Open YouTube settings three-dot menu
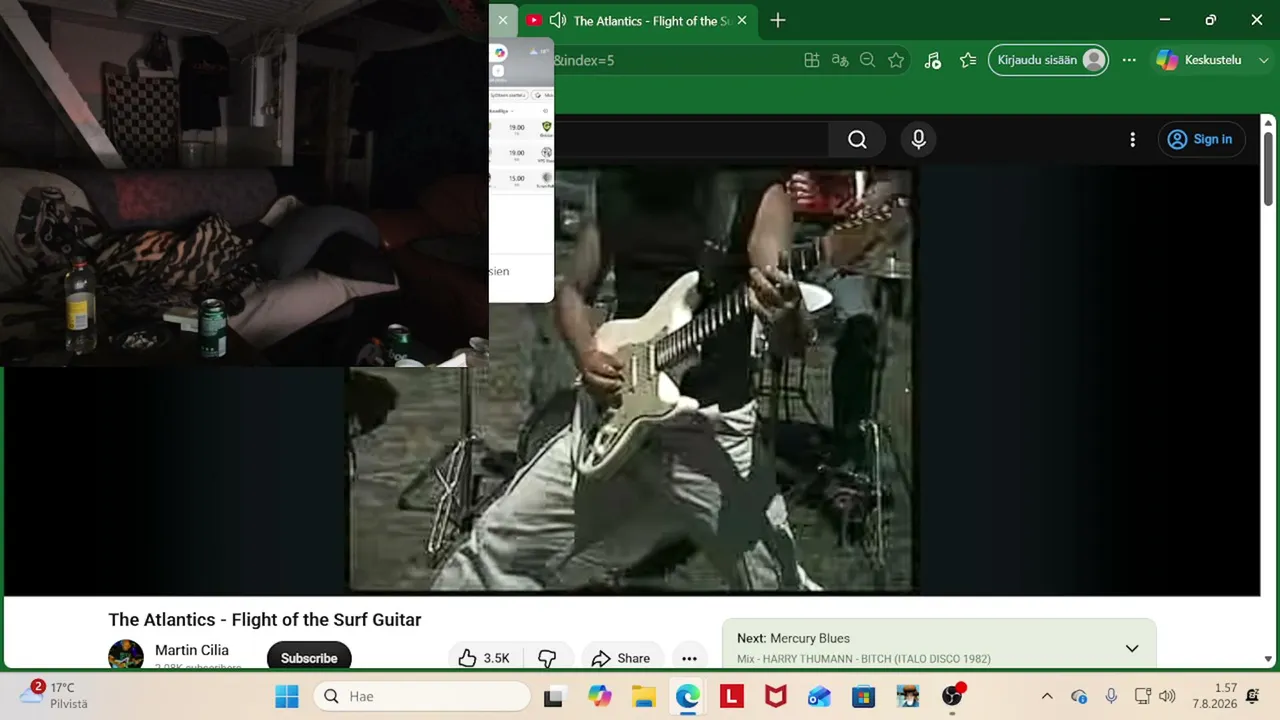The image size is (1280, 720). coord(1132,140)
